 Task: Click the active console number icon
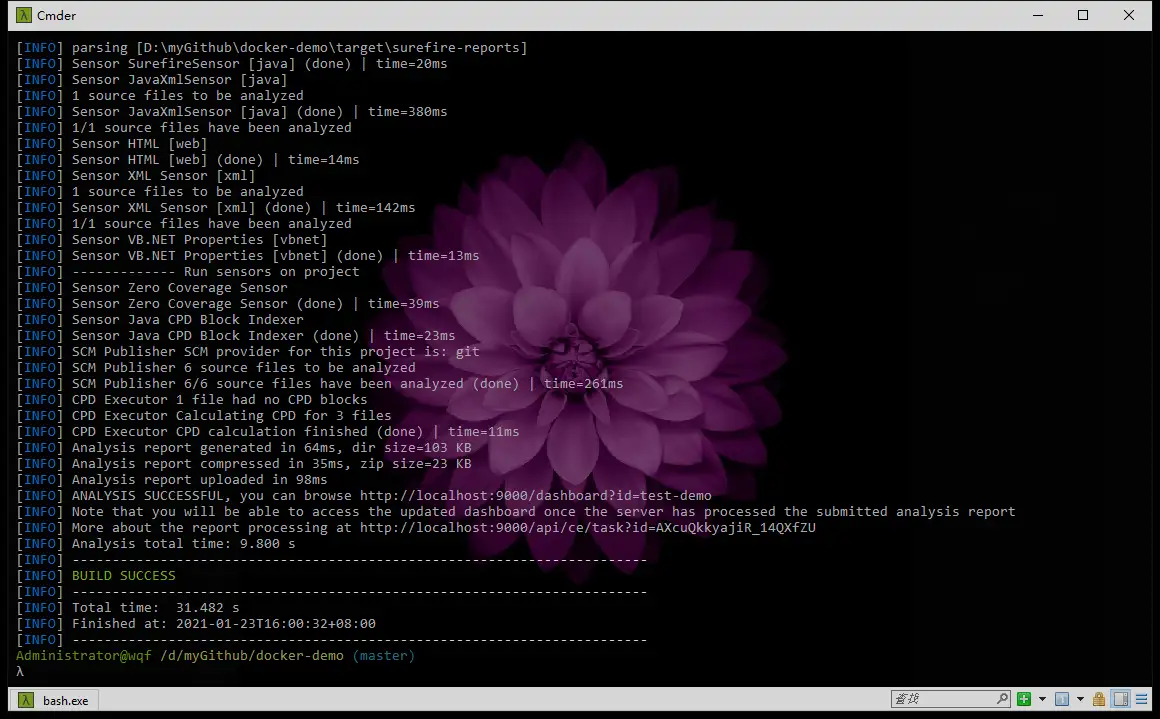tap(1062, 699)
